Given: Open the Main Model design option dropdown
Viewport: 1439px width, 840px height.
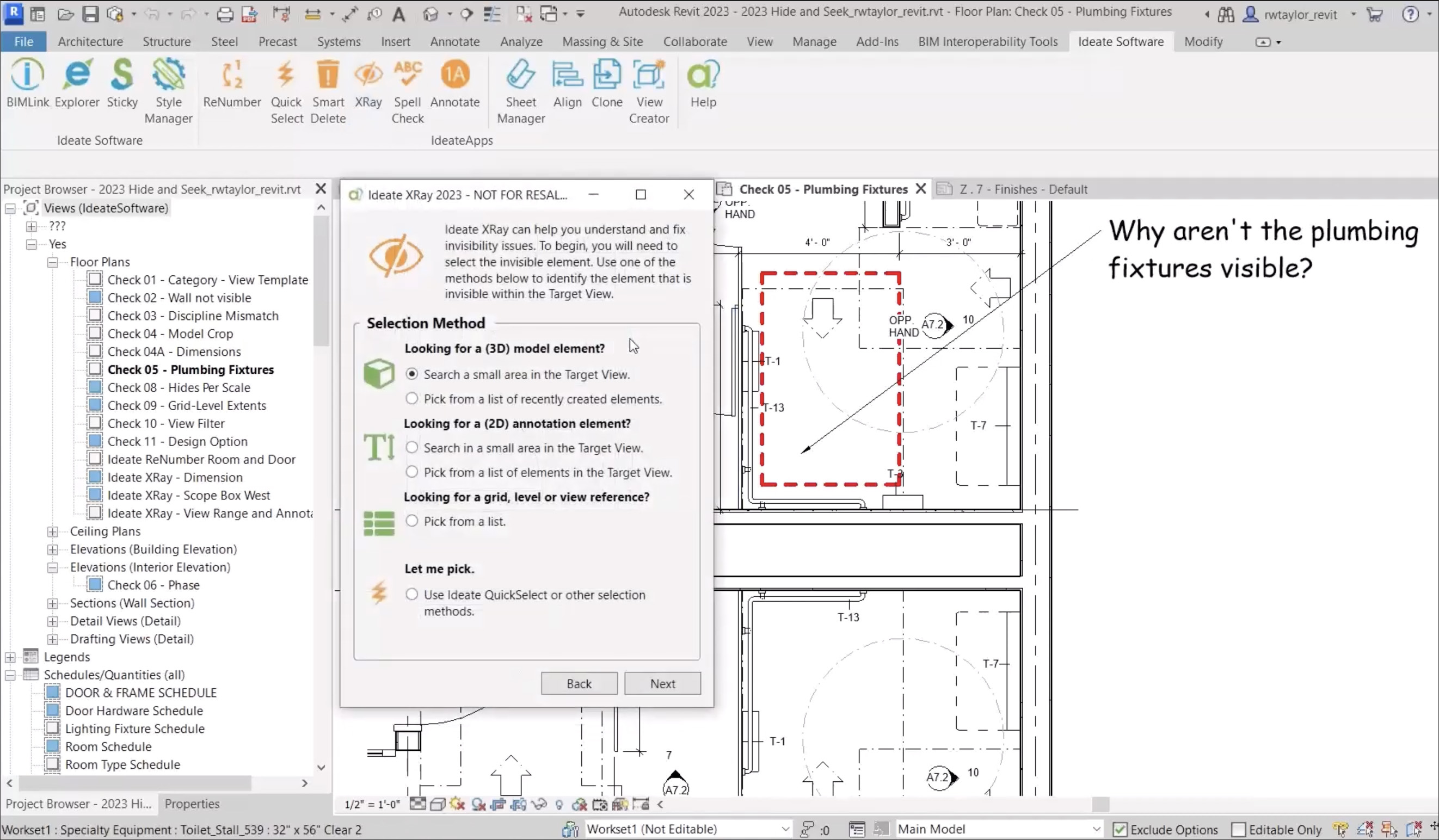Looking at the screenshot, I should click(x=999, y=829).
